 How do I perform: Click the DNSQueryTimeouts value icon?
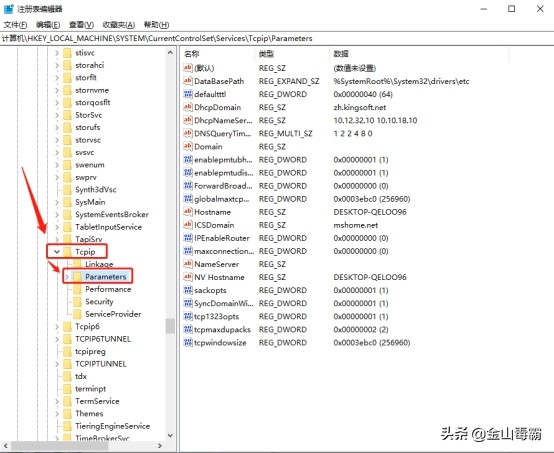click(188, 134)
